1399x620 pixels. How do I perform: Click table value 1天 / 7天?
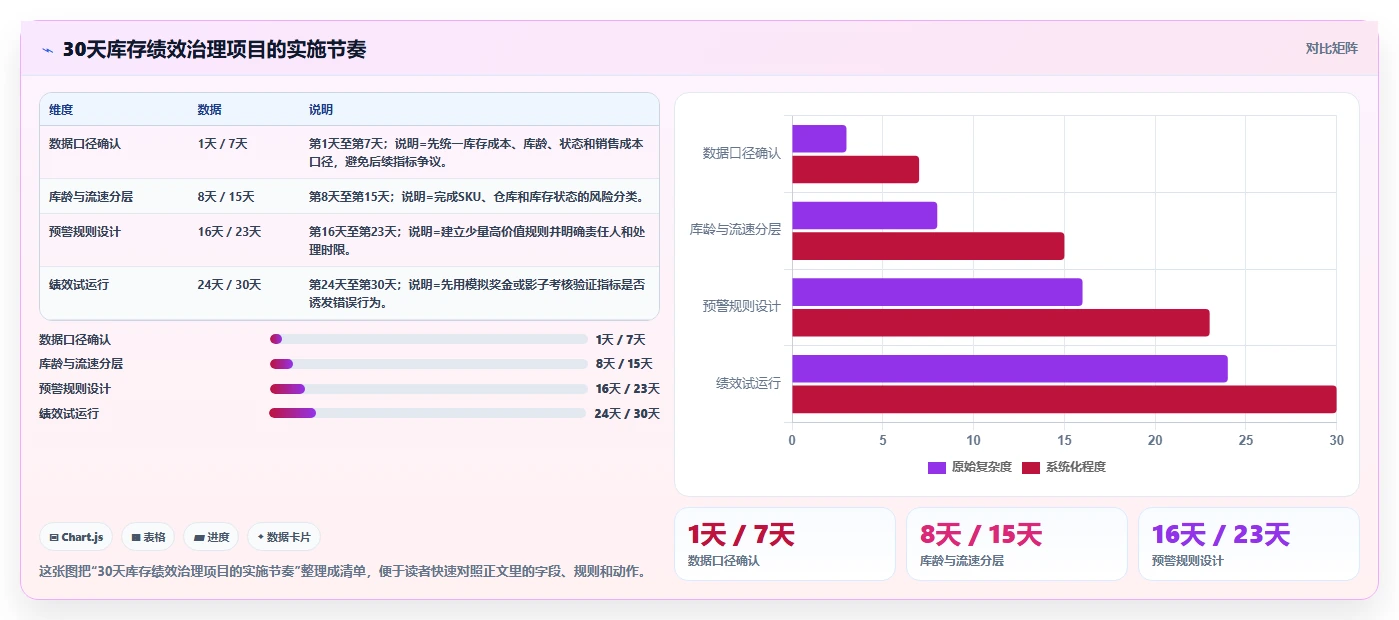[223, 144]
